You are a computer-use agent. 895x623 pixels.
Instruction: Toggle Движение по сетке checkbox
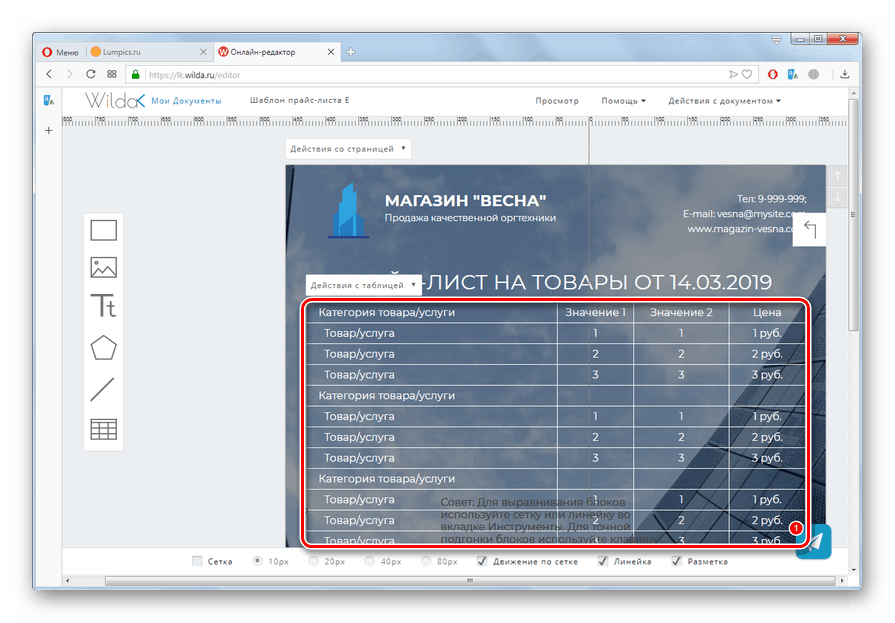pyautogui.click(x=482, y=561)
